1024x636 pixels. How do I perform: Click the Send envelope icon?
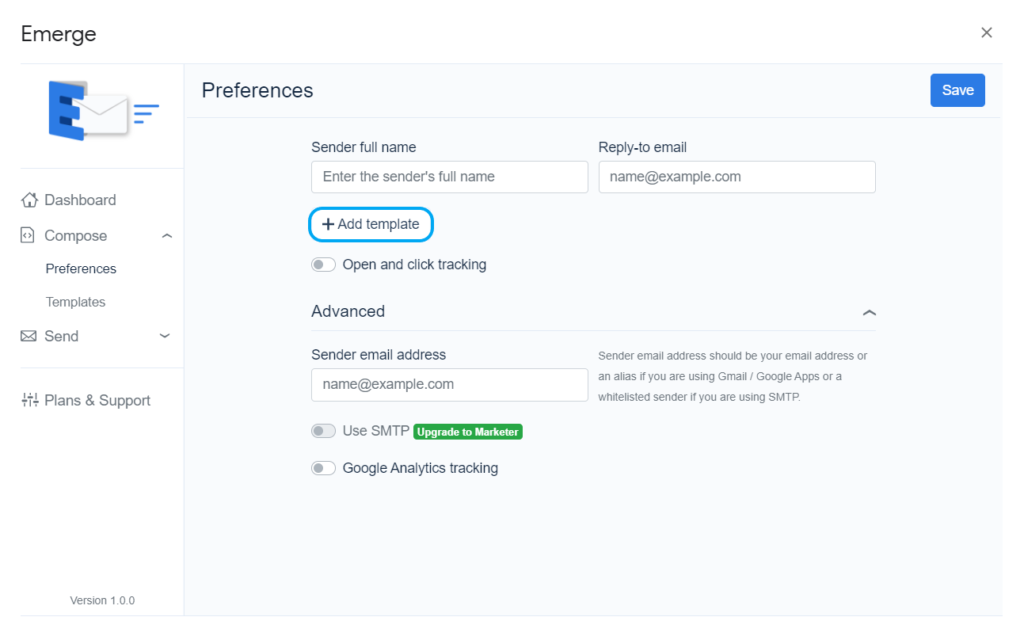29,336
